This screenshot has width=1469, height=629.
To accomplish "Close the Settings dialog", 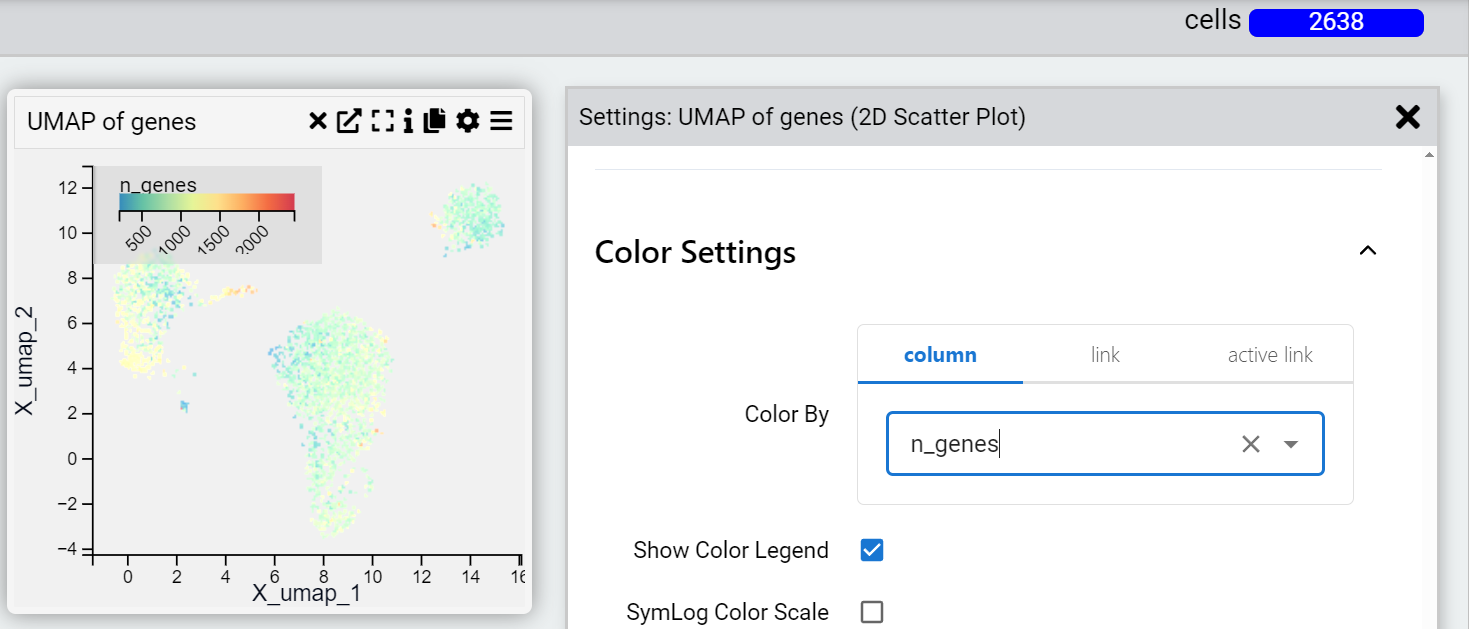I will (1407, 117).
